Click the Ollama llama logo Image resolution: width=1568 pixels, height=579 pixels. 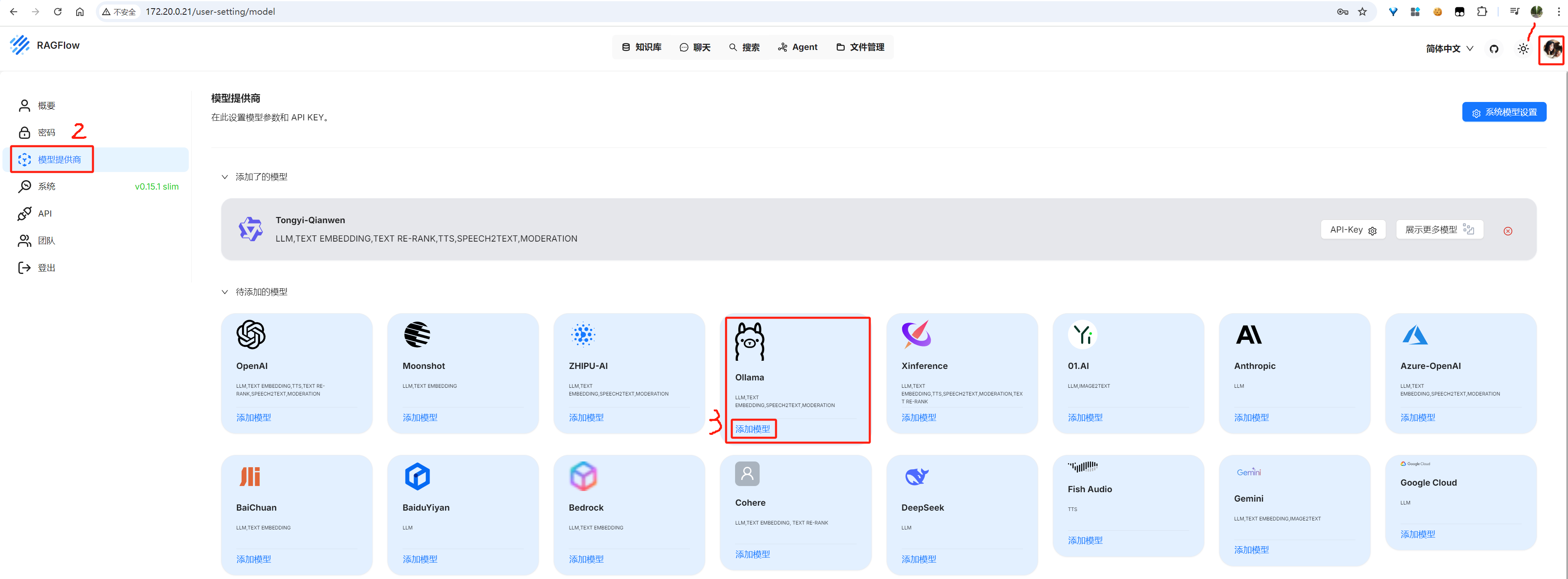tap(749, 342)
